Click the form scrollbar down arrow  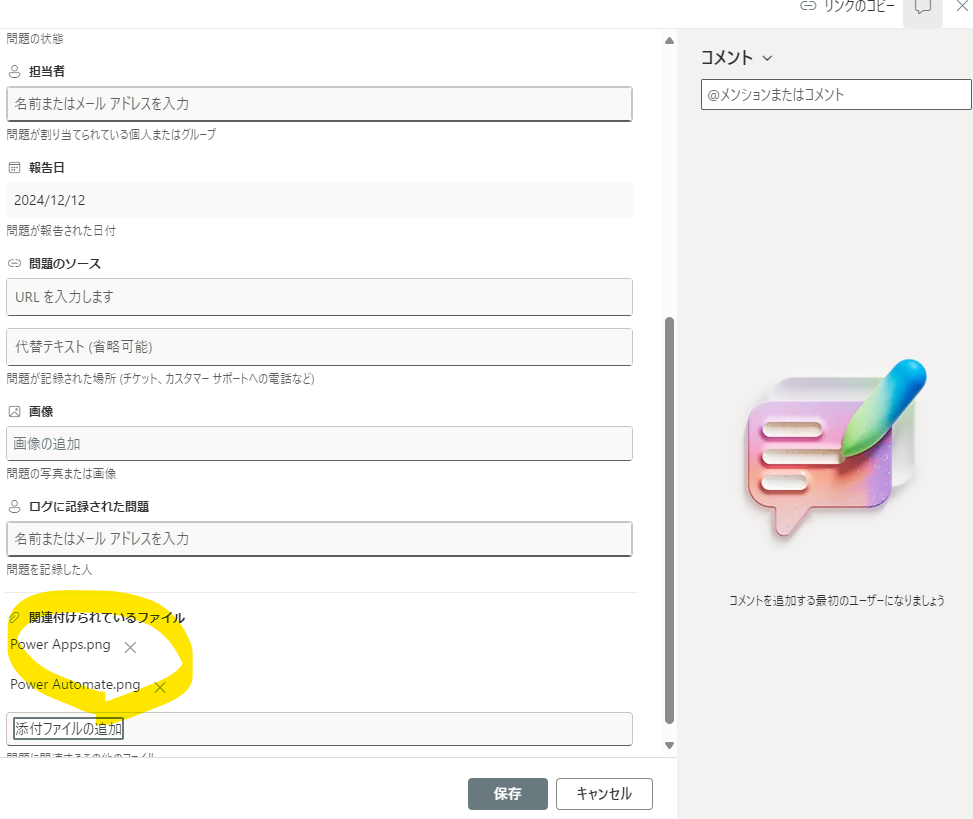click(669, 745)
